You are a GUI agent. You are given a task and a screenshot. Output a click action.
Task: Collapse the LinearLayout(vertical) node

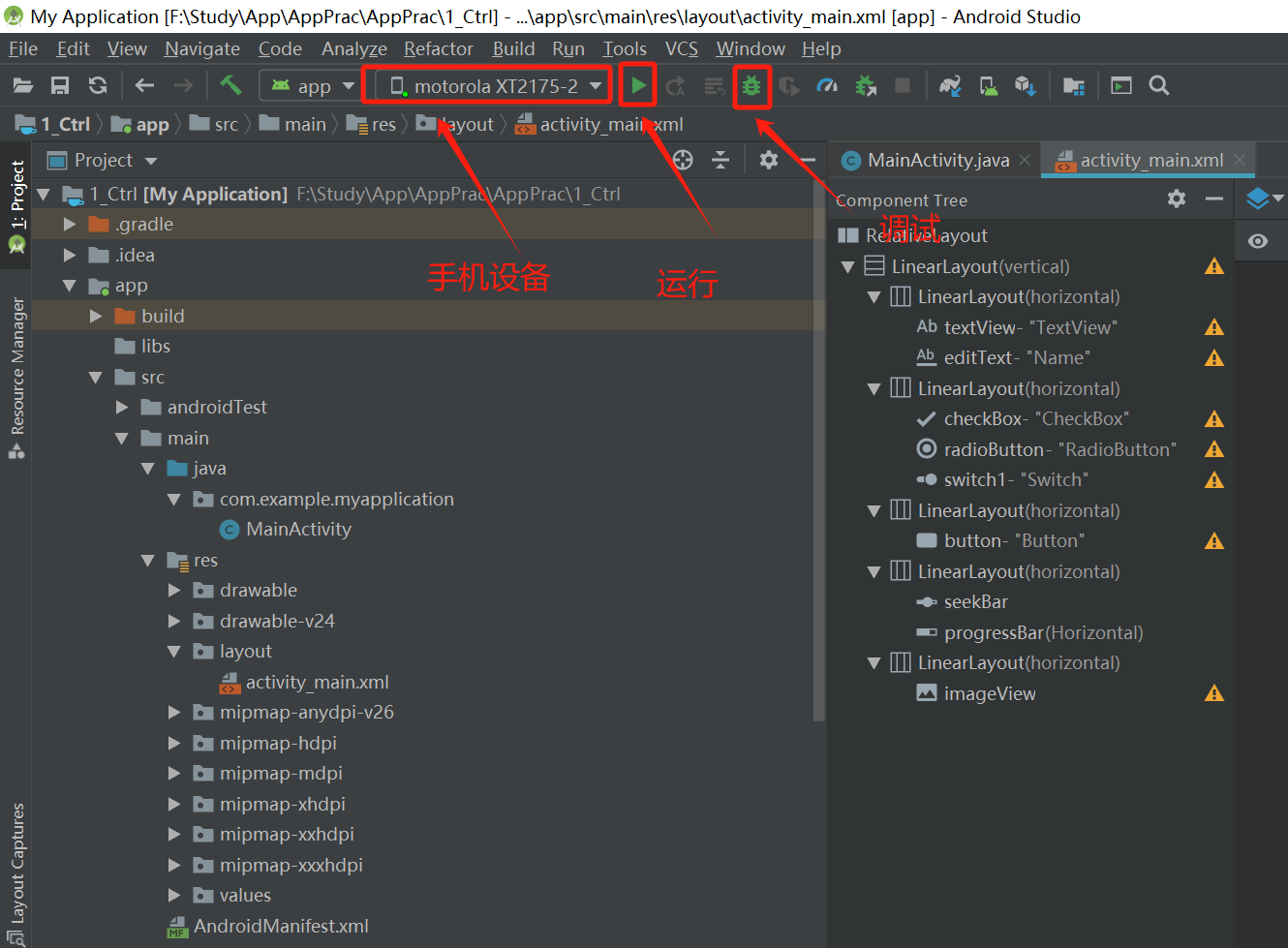click(x=848, y=266)
